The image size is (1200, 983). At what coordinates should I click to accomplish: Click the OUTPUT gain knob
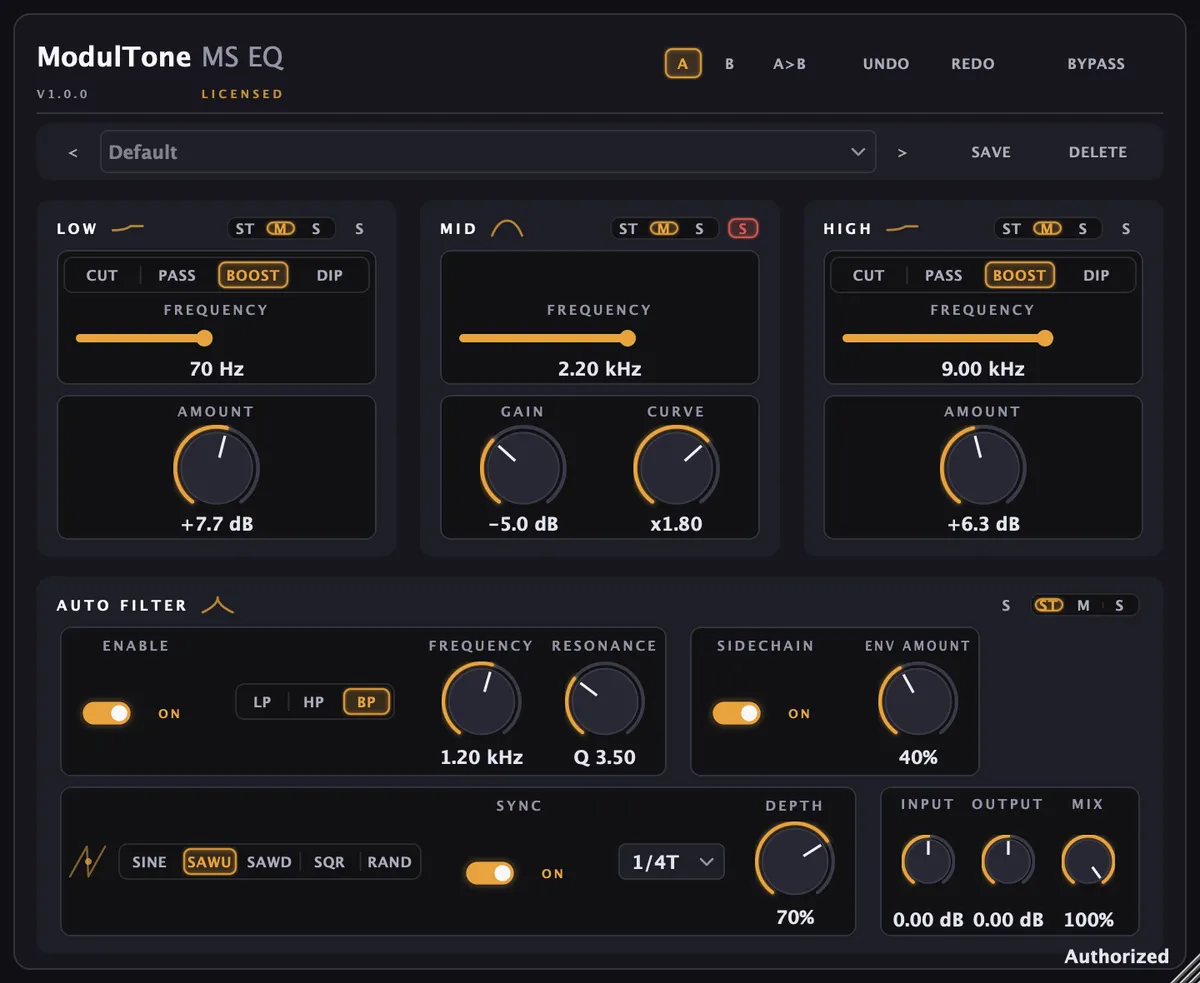click(x=1008, y=861)
